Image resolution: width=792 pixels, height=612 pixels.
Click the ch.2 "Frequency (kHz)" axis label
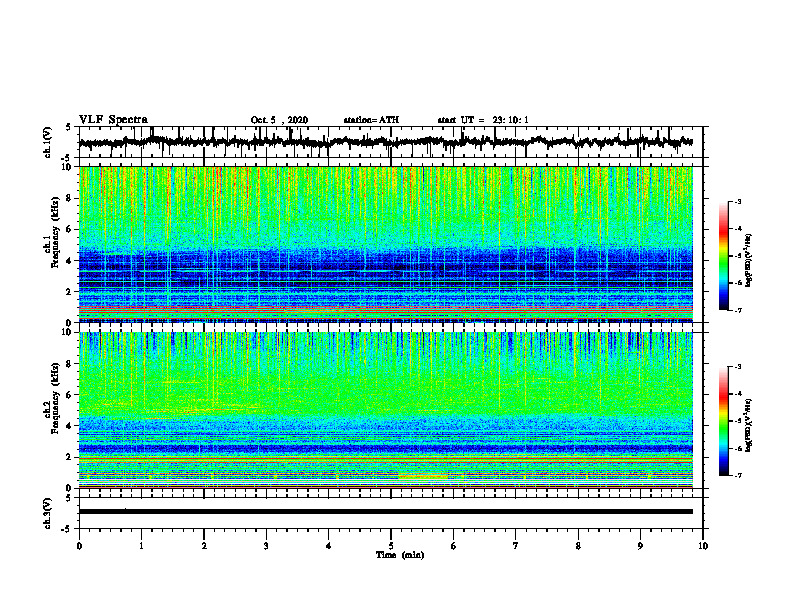click(55, 398)
